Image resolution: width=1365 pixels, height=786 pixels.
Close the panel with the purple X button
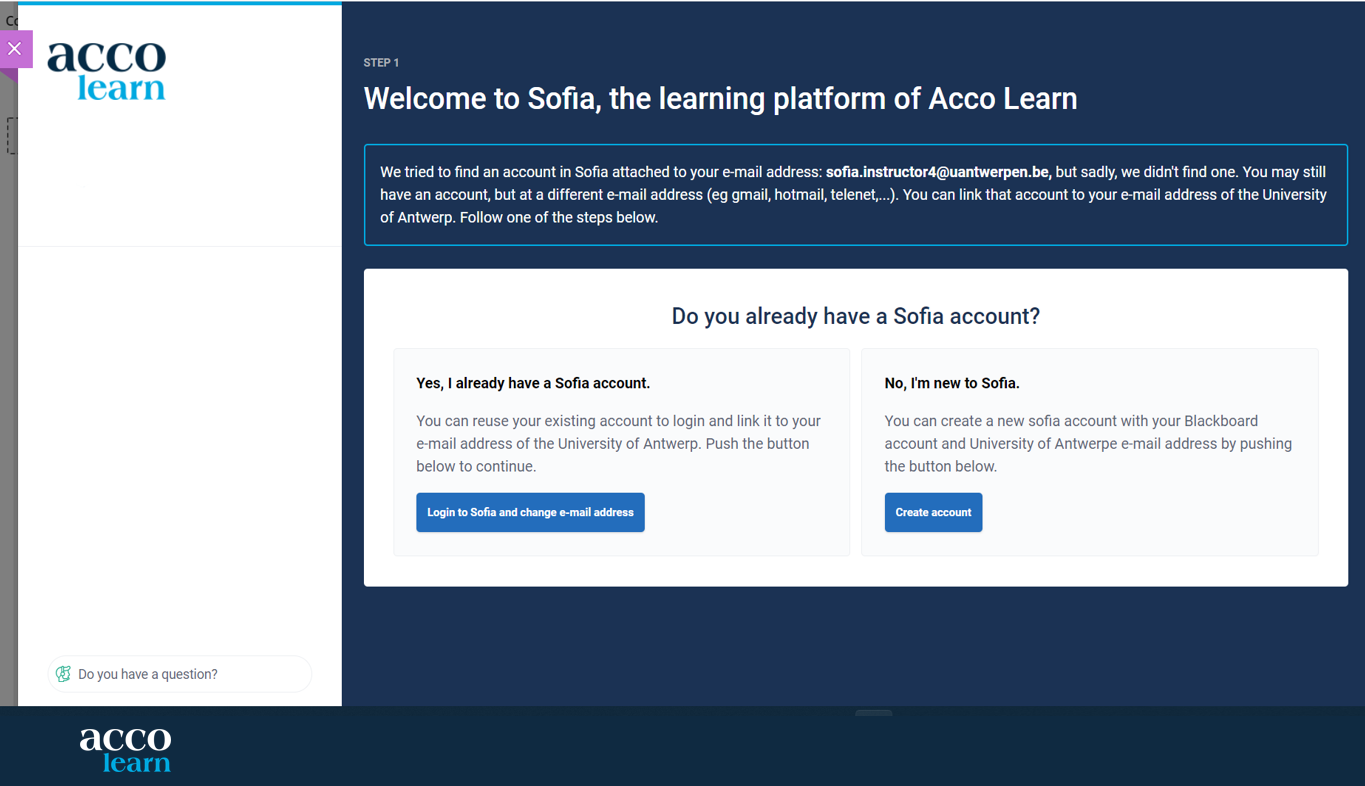[15, 49]
